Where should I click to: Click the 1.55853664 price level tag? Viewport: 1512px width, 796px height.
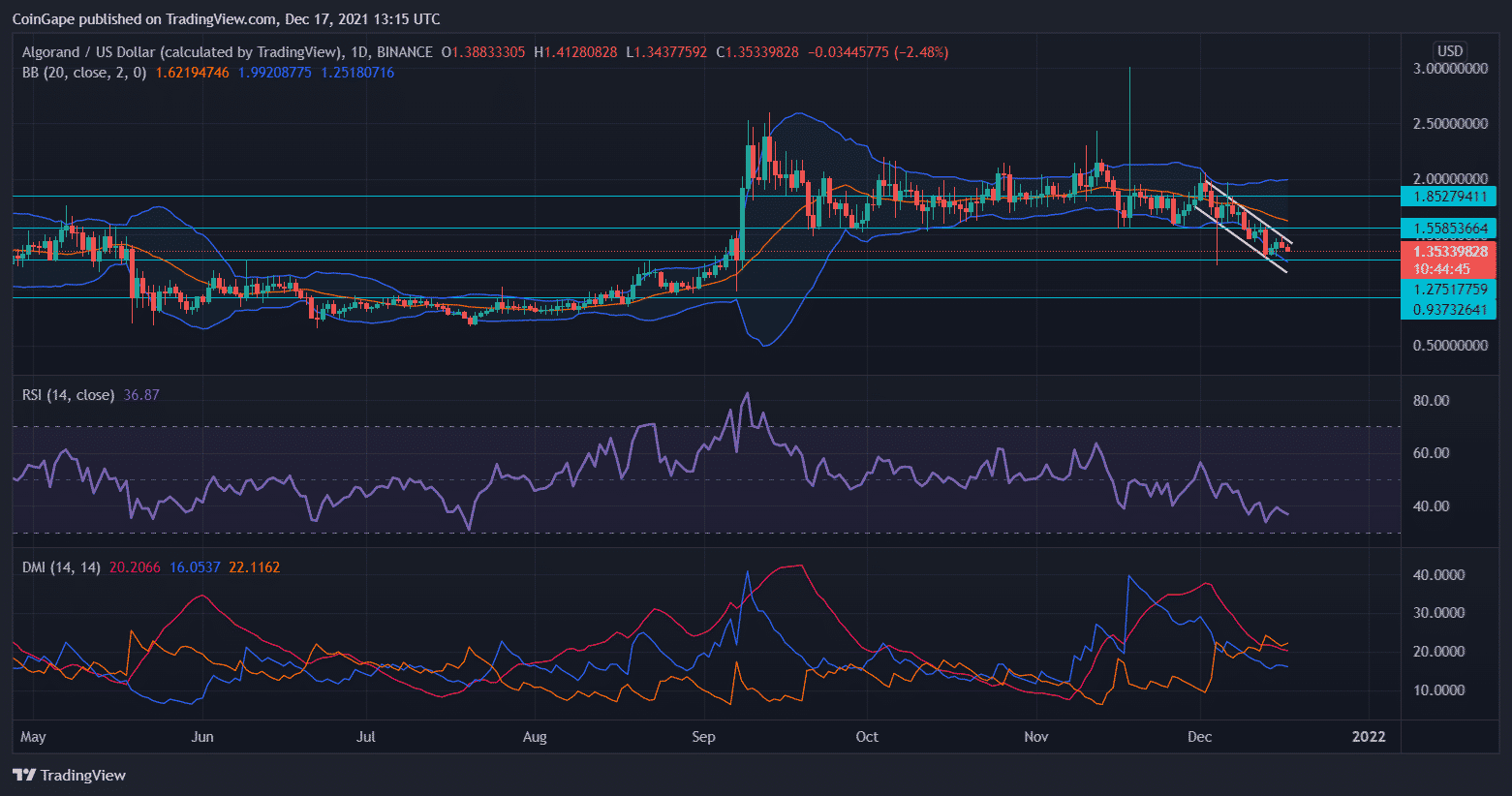coord(1449,229)
